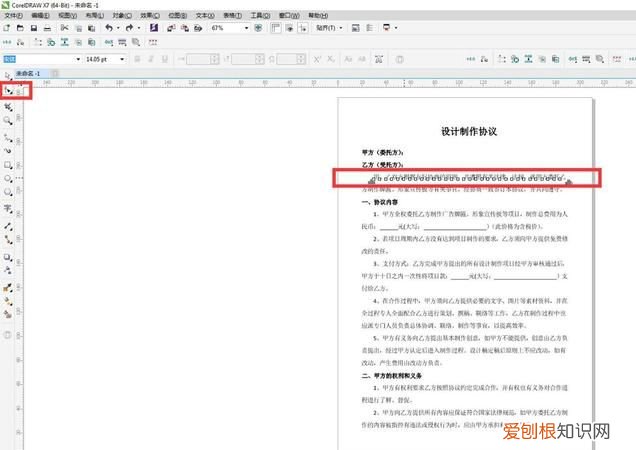
Task: Open the 位图(B) menu
Action: coord(178,15)
